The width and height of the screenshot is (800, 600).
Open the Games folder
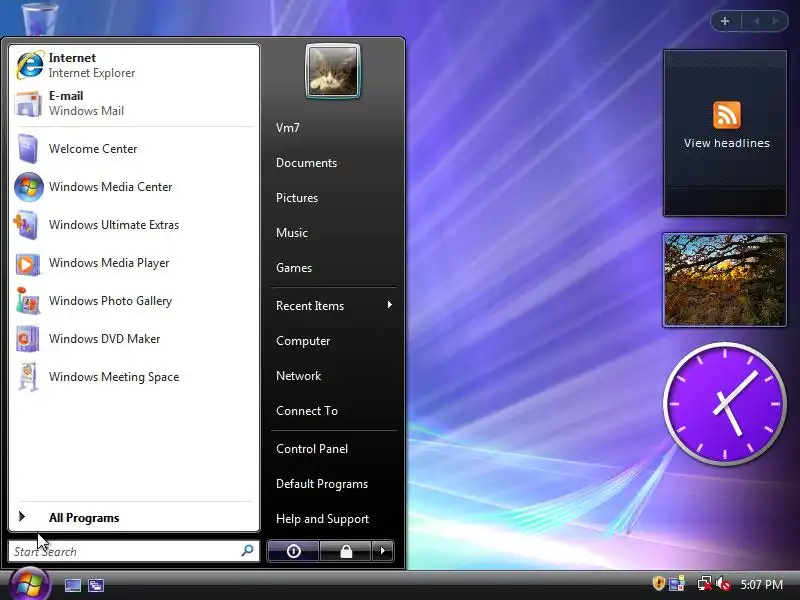coord(294,268)
